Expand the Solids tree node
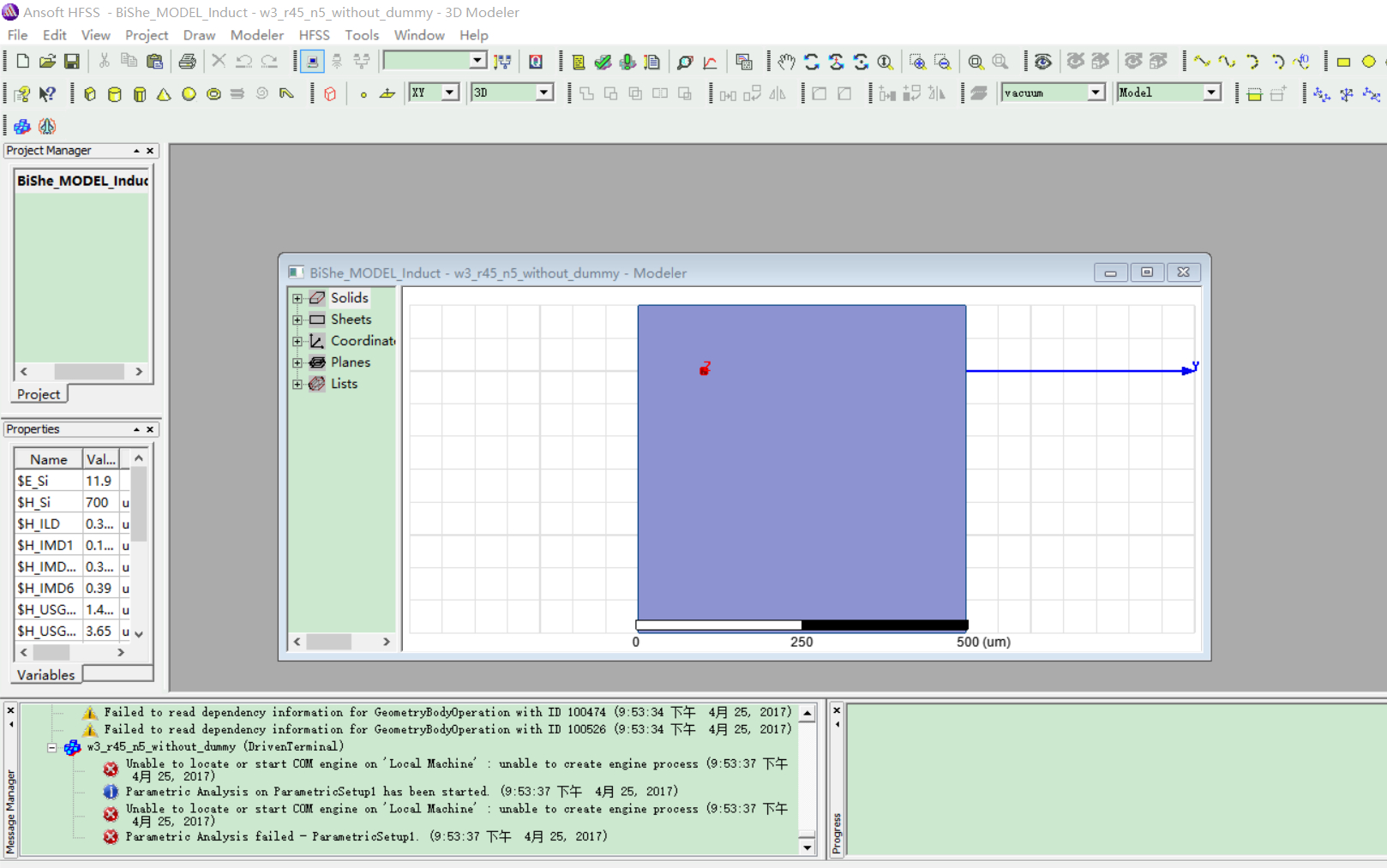1387x868 pixels. point(297,298)
